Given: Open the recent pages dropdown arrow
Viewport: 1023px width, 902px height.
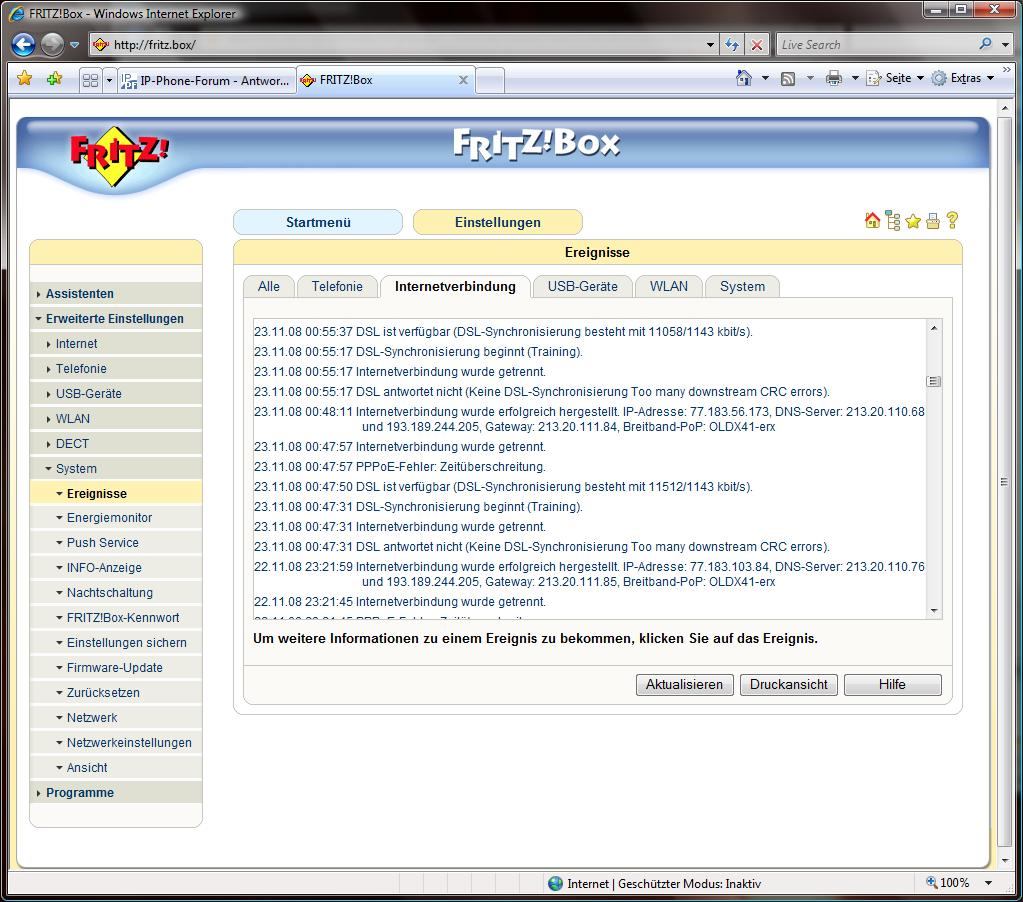Looking at the screenshot, I should tap(74, 45).
